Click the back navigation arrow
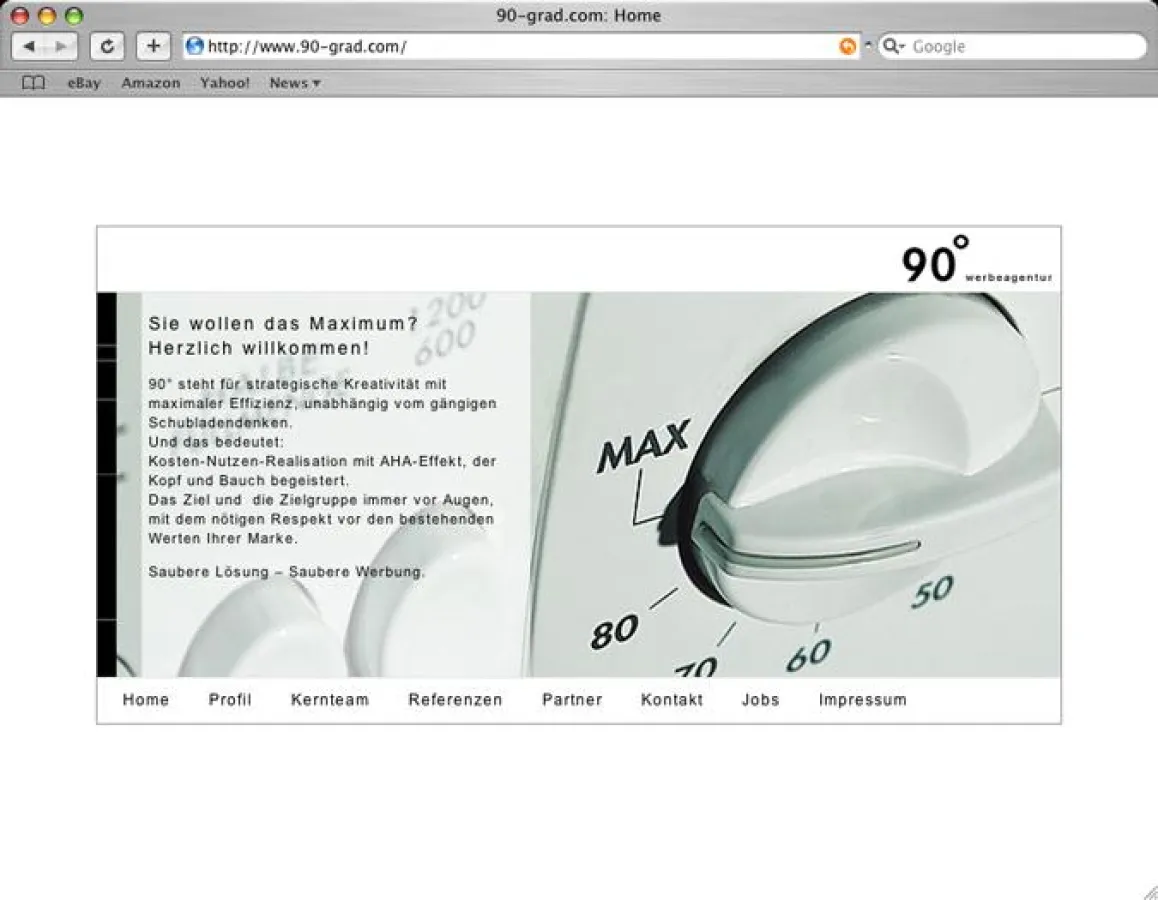The width and height of the screenshot is (1158, 900). (x=30, y=46)
